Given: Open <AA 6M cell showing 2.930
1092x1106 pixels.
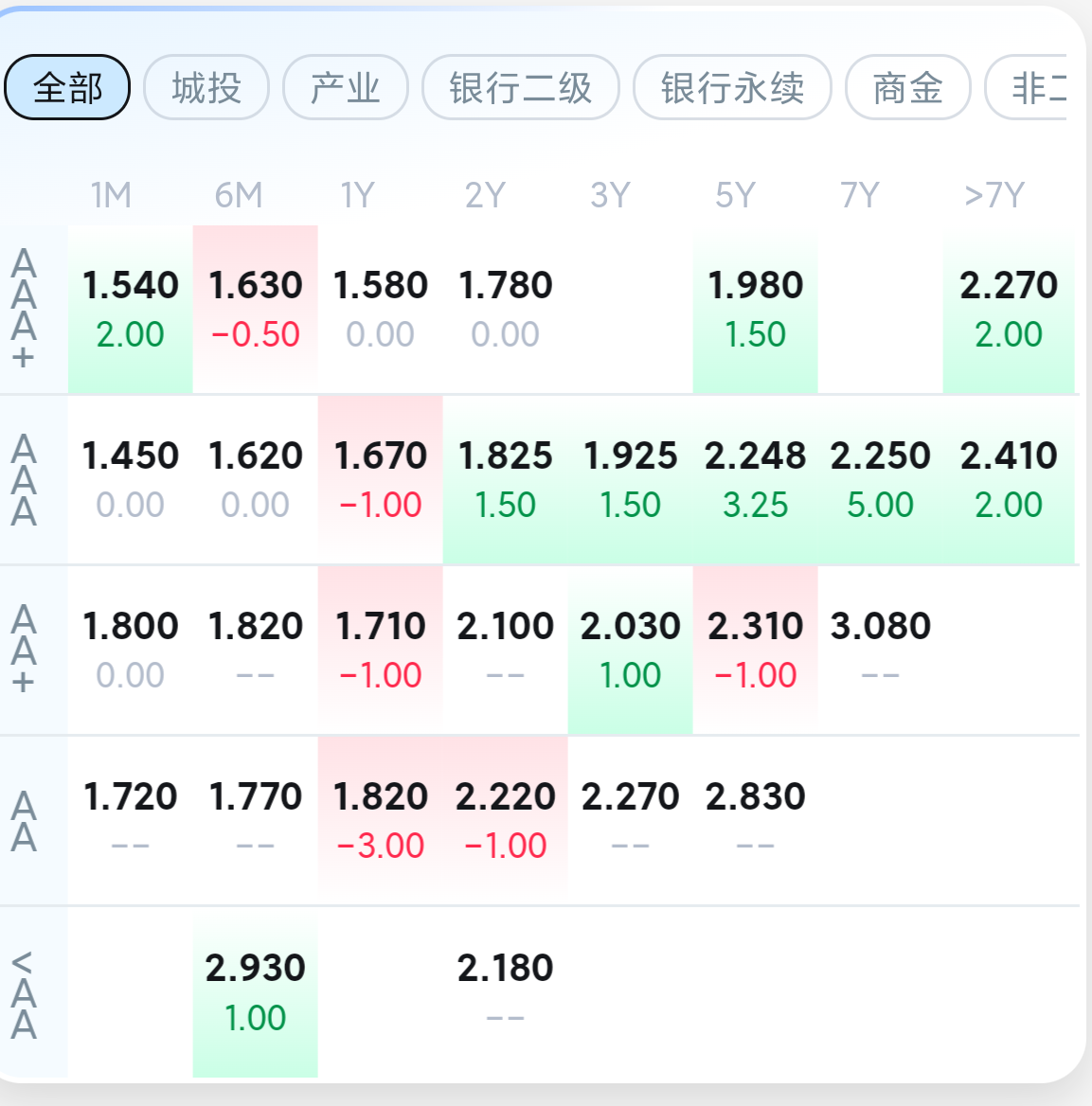Looking at the screenshot, I should pyautogui.click(x=256, y=991).
